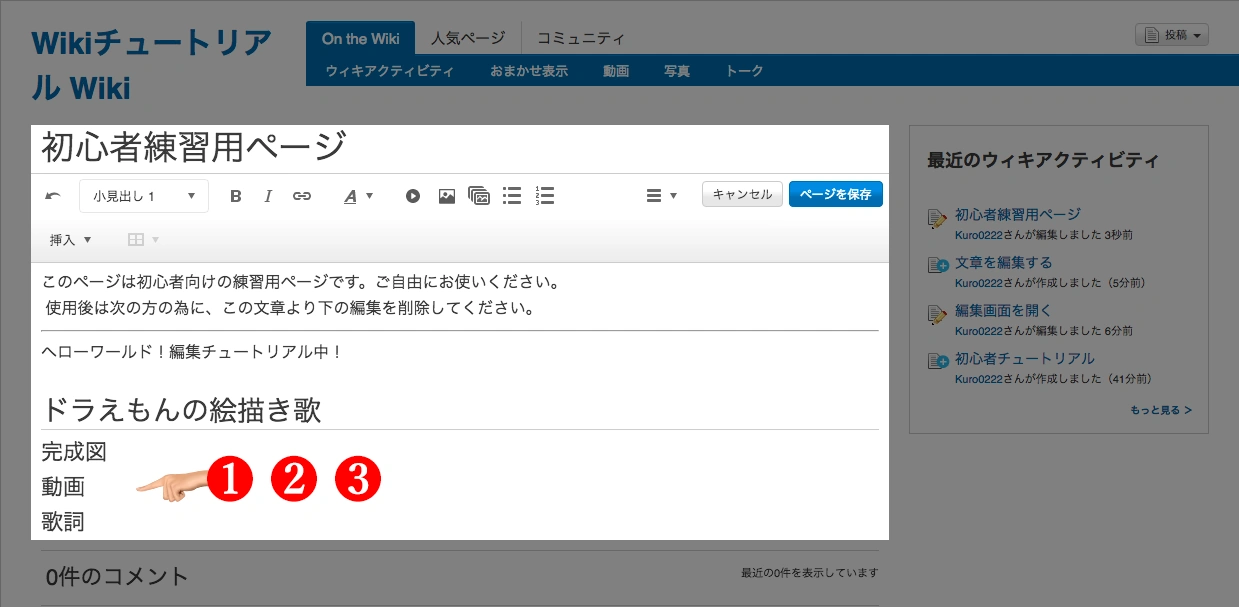Click the ヘローワールド!編集チュートリアル中! line
1239x607 pixels.
click(x=193, y=352)
